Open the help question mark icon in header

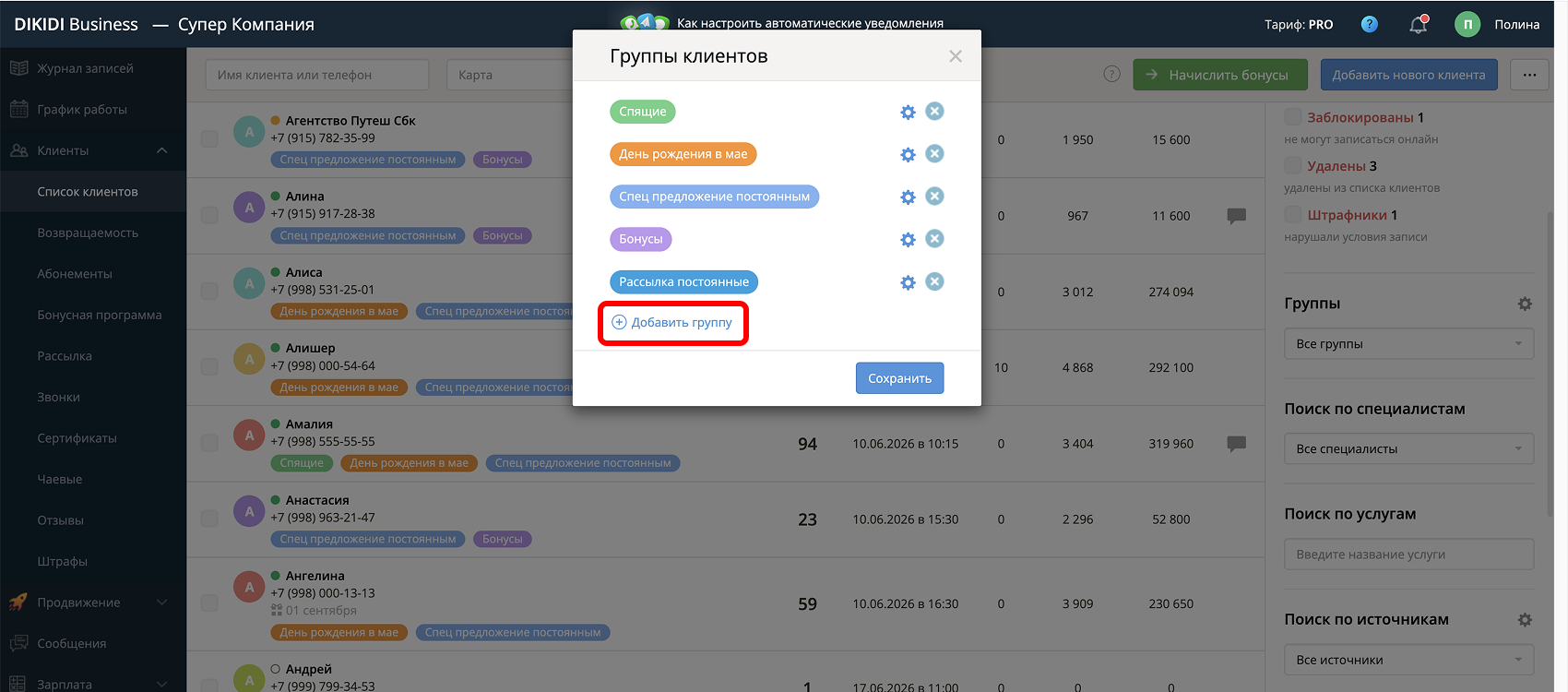[1369, 24]
